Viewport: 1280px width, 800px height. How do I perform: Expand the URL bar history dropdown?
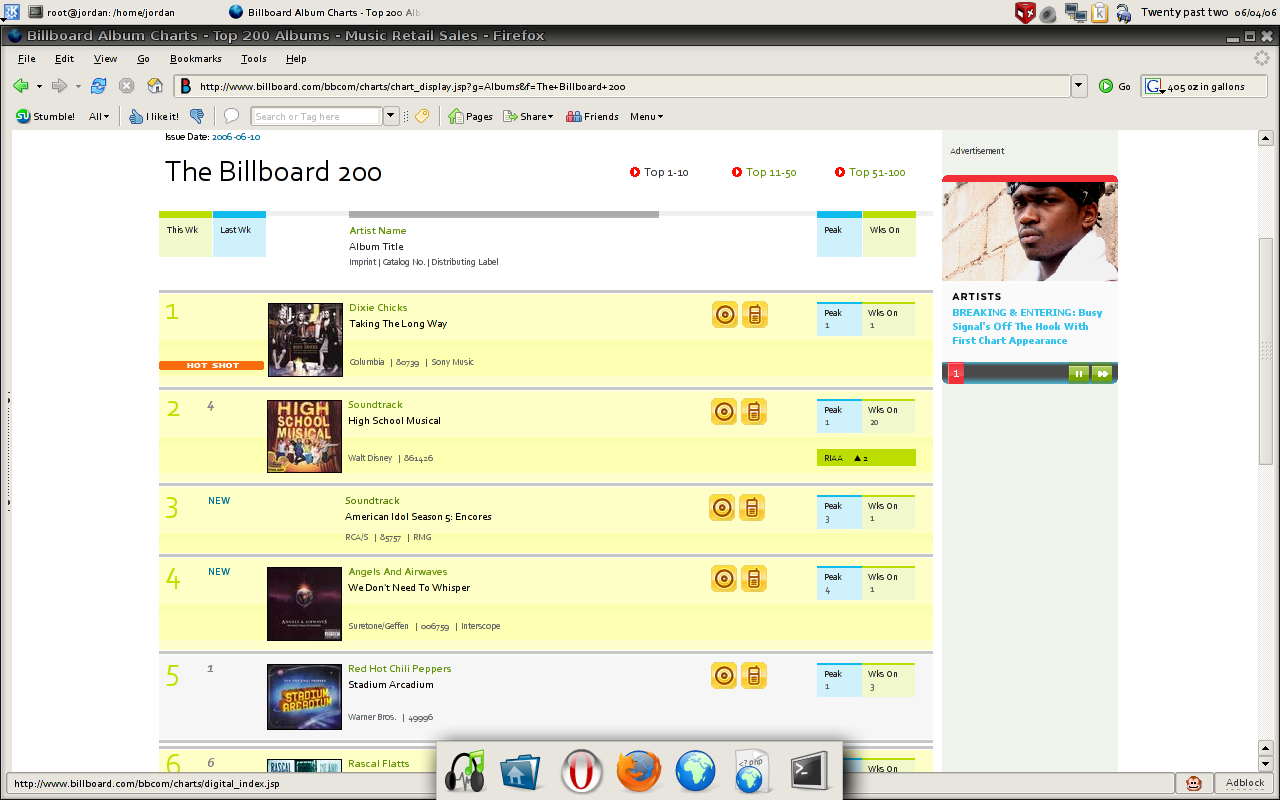1079,86
